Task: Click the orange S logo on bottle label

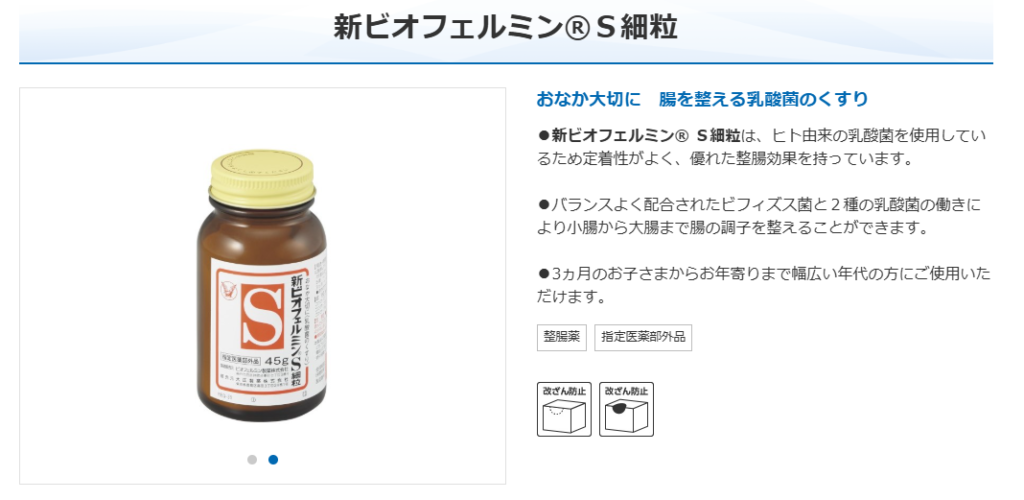Action: click(x=262, y=317)
